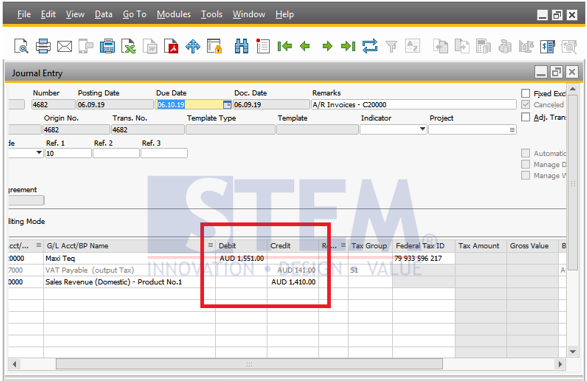Image resolution: width=587 pixels, height=381 pixels.
Task: Click the Debit column header
Action: coord(241,246)
